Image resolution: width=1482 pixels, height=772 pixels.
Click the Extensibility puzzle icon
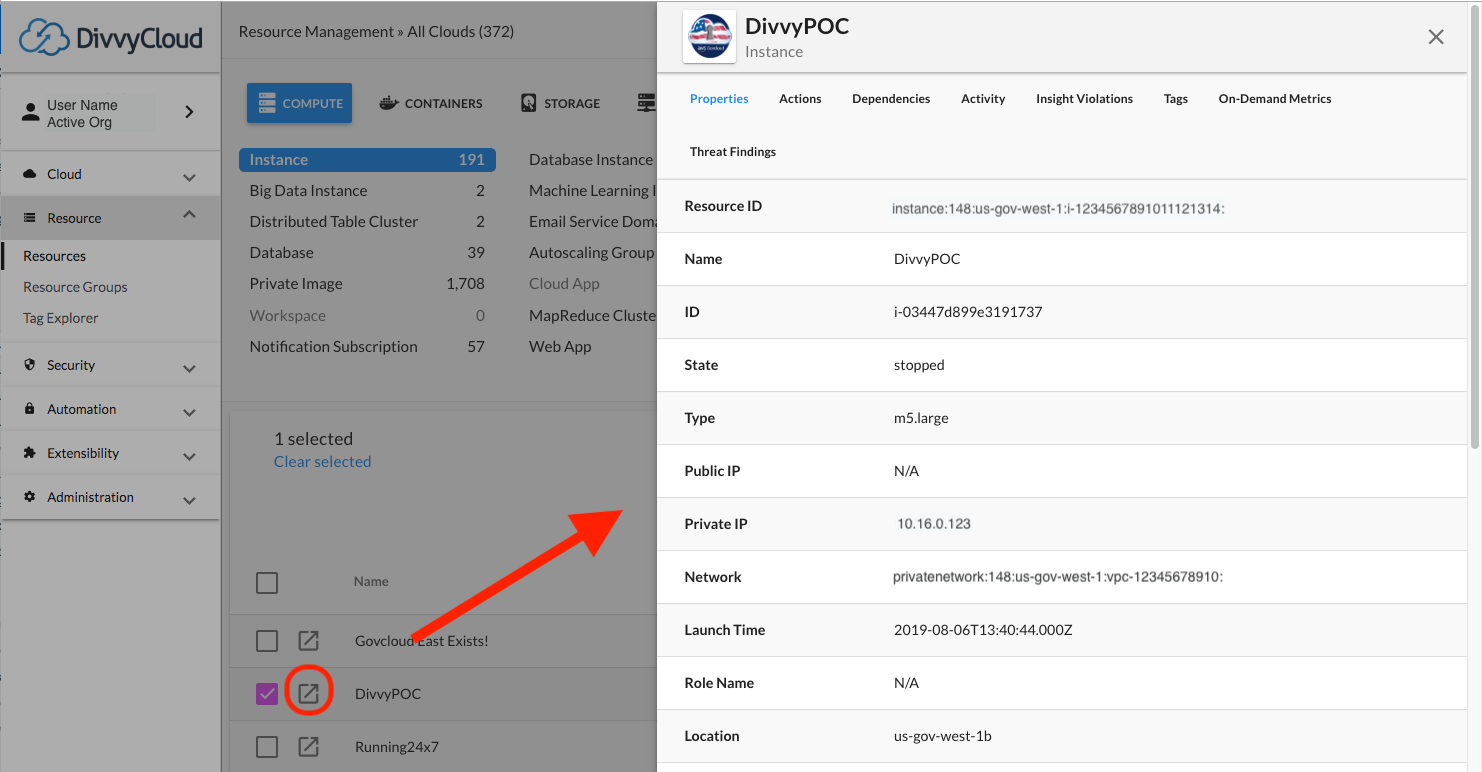click(x=30, y=453)
